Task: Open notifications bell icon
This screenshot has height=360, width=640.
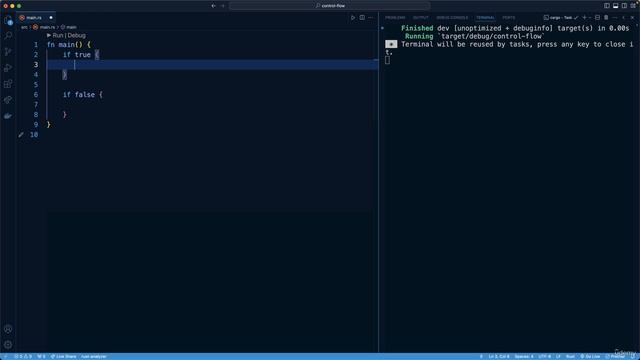Action: (633, 356)
